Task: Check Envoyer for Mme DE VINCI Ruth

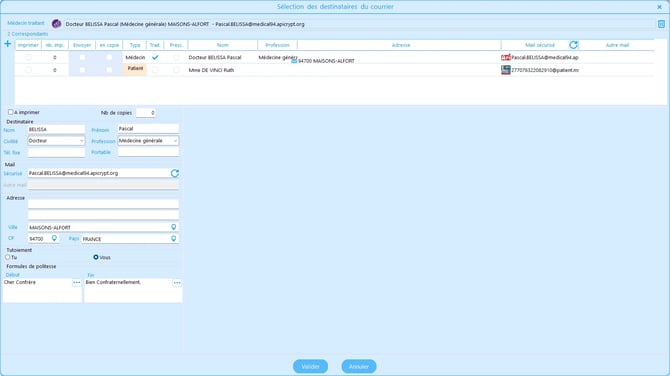Action: click(82, 70)
